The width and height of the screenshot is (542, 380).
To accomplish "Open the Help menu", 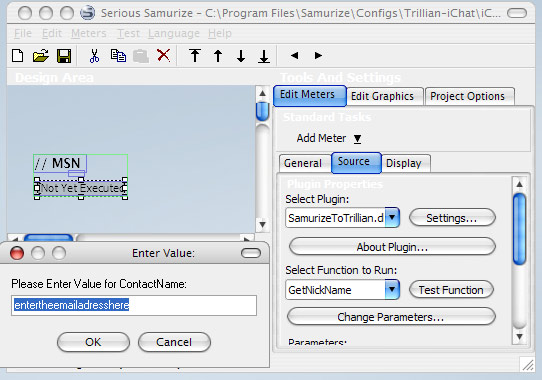I will point(220,33).
